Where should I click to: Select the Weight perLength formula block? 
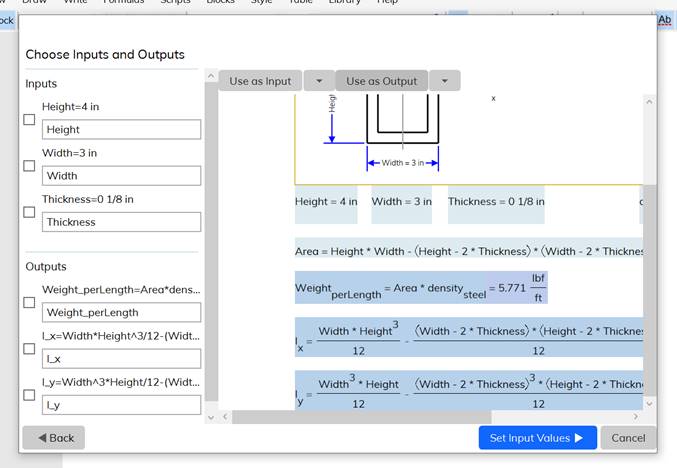[421, 288]
